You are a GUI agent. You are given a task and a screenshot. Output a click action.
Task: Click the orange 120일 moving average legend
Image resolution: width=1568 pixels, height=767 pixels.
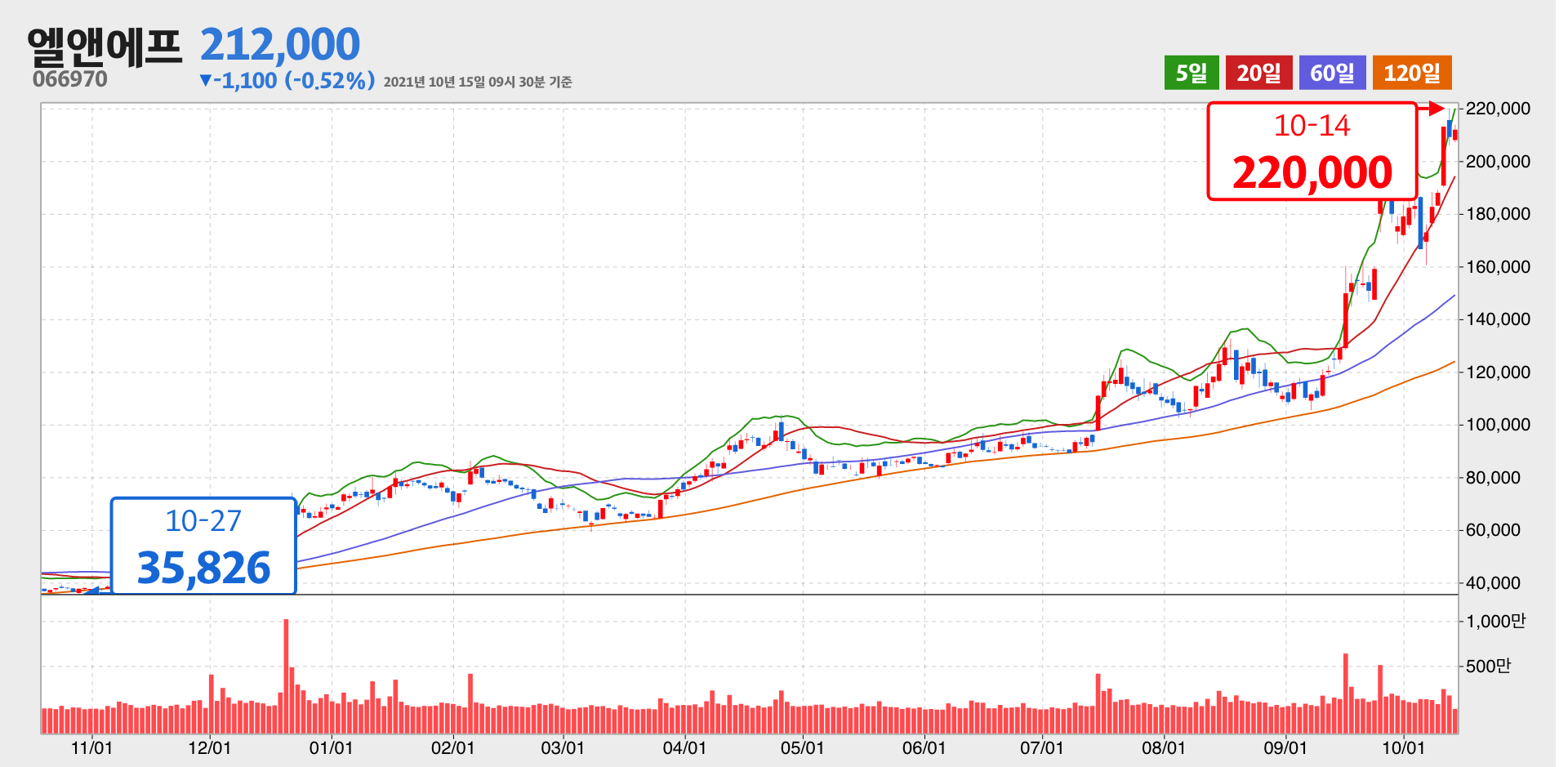point(1412,73)
